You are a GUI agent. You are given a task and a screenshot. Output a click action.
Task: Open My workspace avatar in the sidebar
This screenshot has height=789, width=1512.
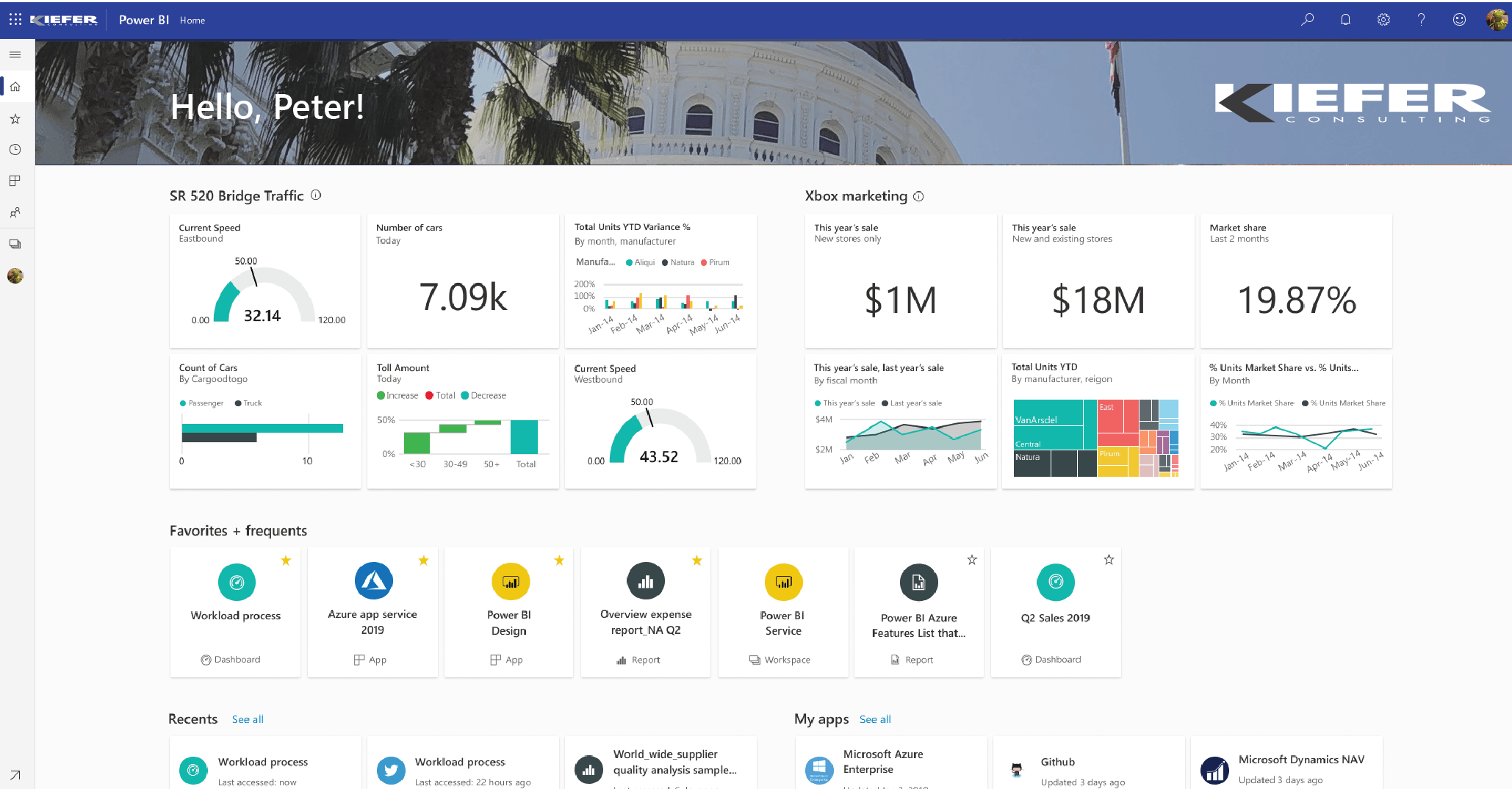15,275
